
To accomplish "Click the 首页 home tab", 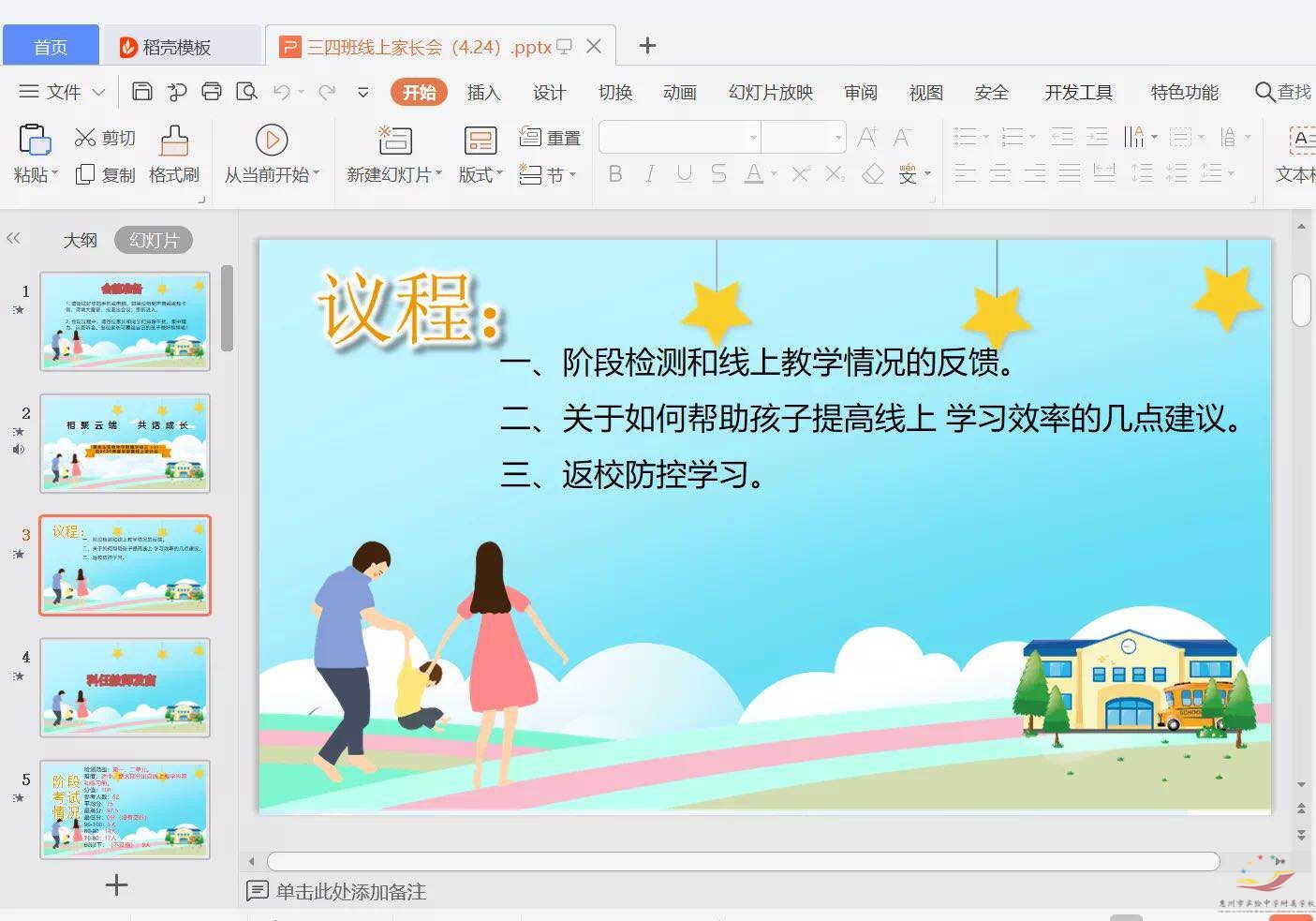I will tap(51, 45).
